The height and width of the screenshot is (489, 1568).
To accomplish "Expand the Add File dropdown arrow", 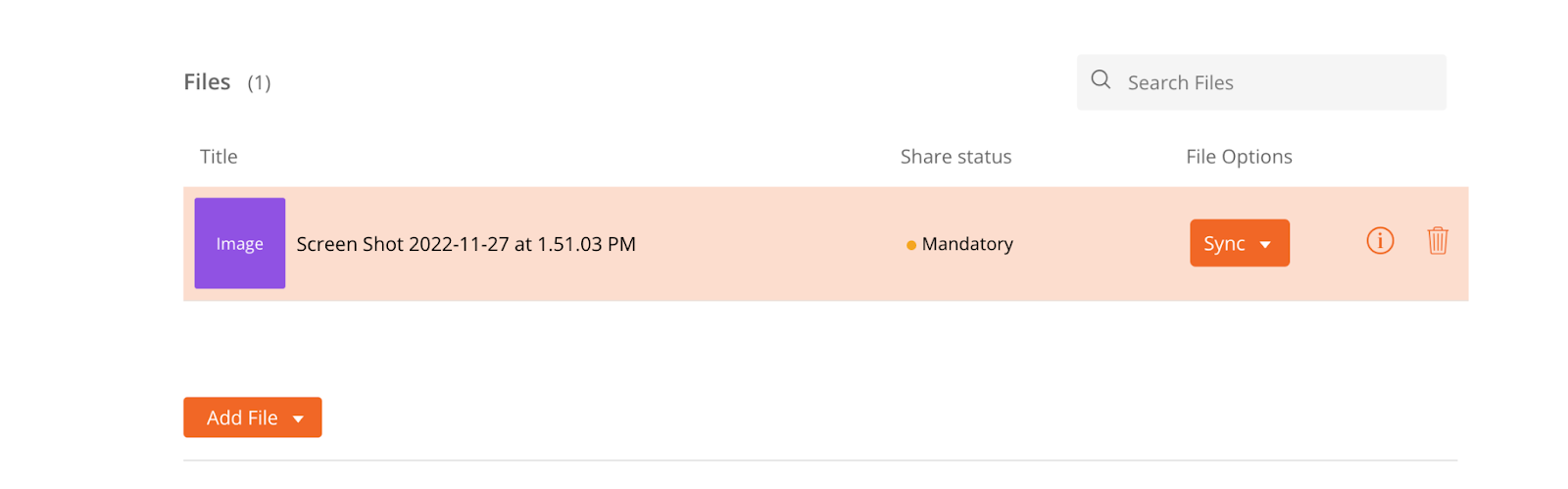I will click(x=298, y=419).
